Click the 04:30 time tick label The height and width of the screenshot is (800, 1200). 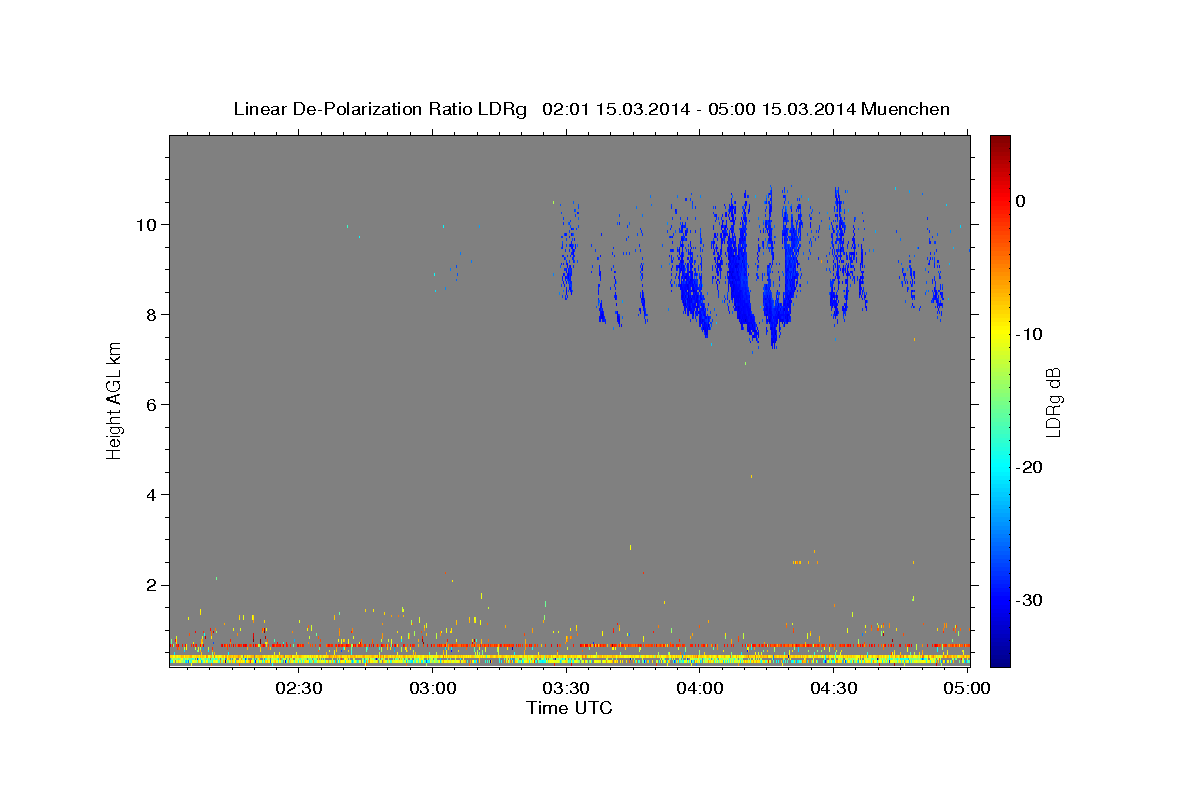pyautogui.click(x=834, y=688)
